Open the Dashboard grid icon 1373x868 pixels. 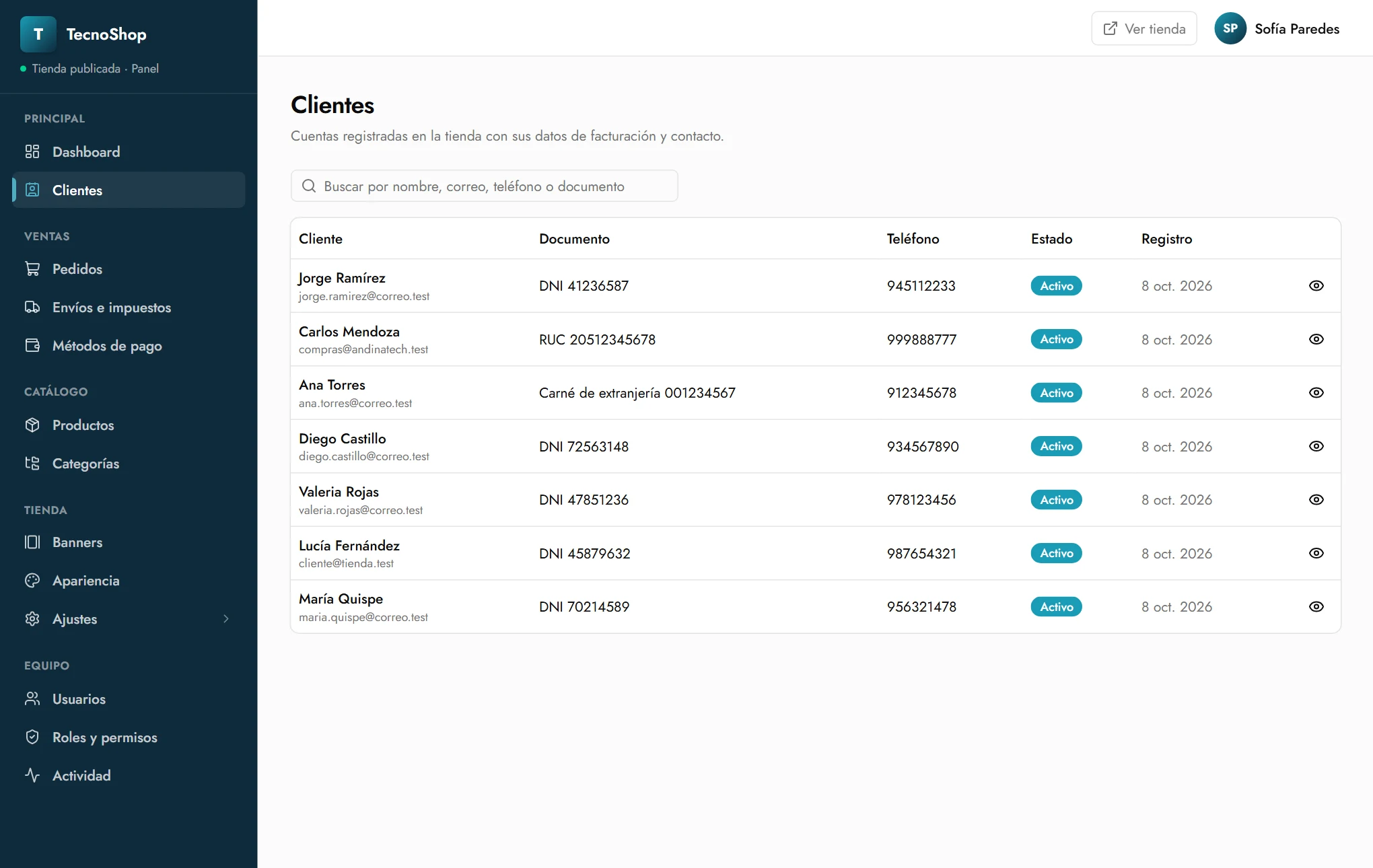click(x=32, y=151)
